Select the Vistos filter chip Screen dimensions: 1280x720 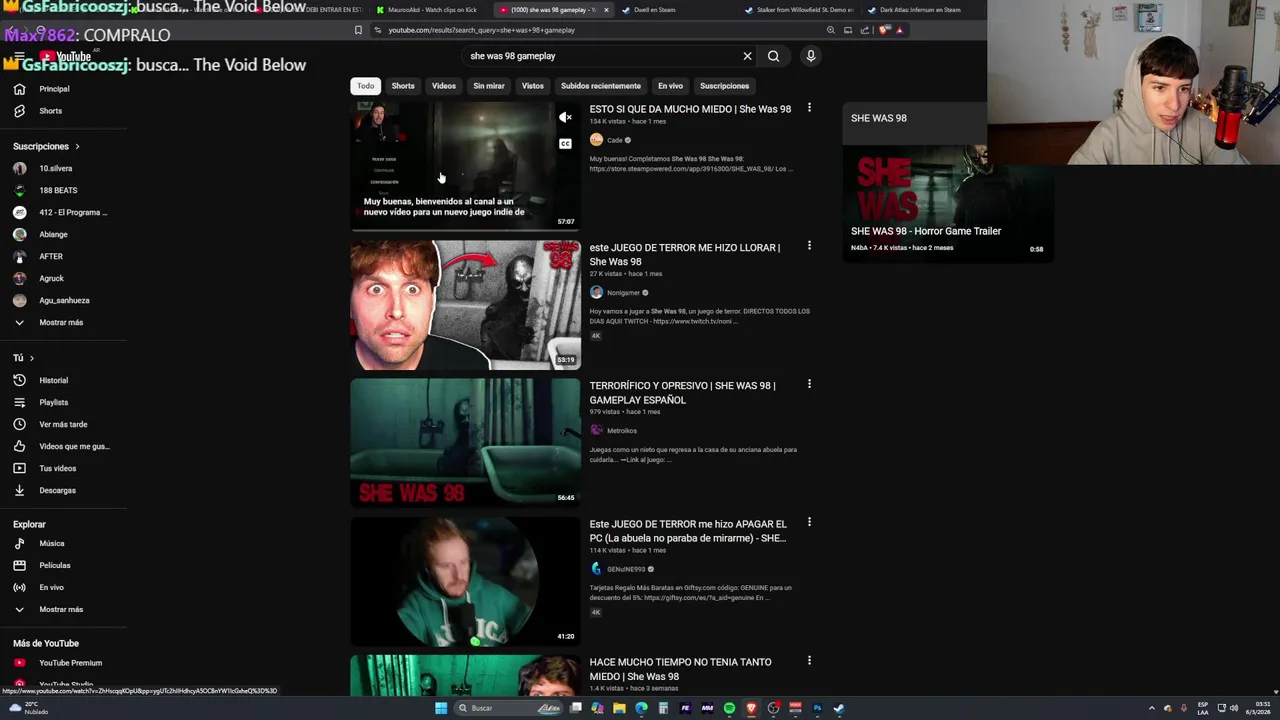coord(533,86)
